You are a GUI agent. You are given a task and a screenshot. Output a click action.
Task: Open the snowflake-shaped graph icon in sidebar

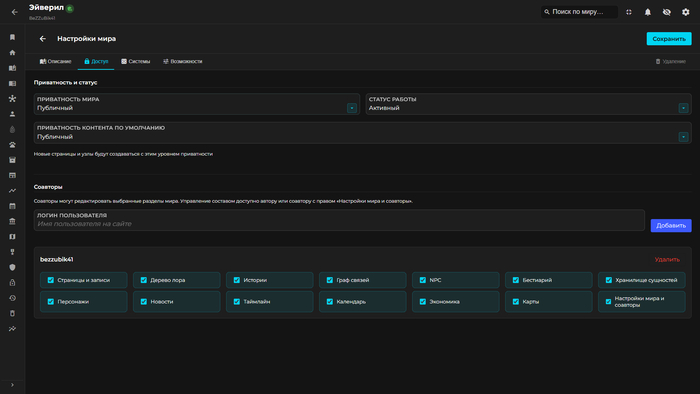pos(12,99)
